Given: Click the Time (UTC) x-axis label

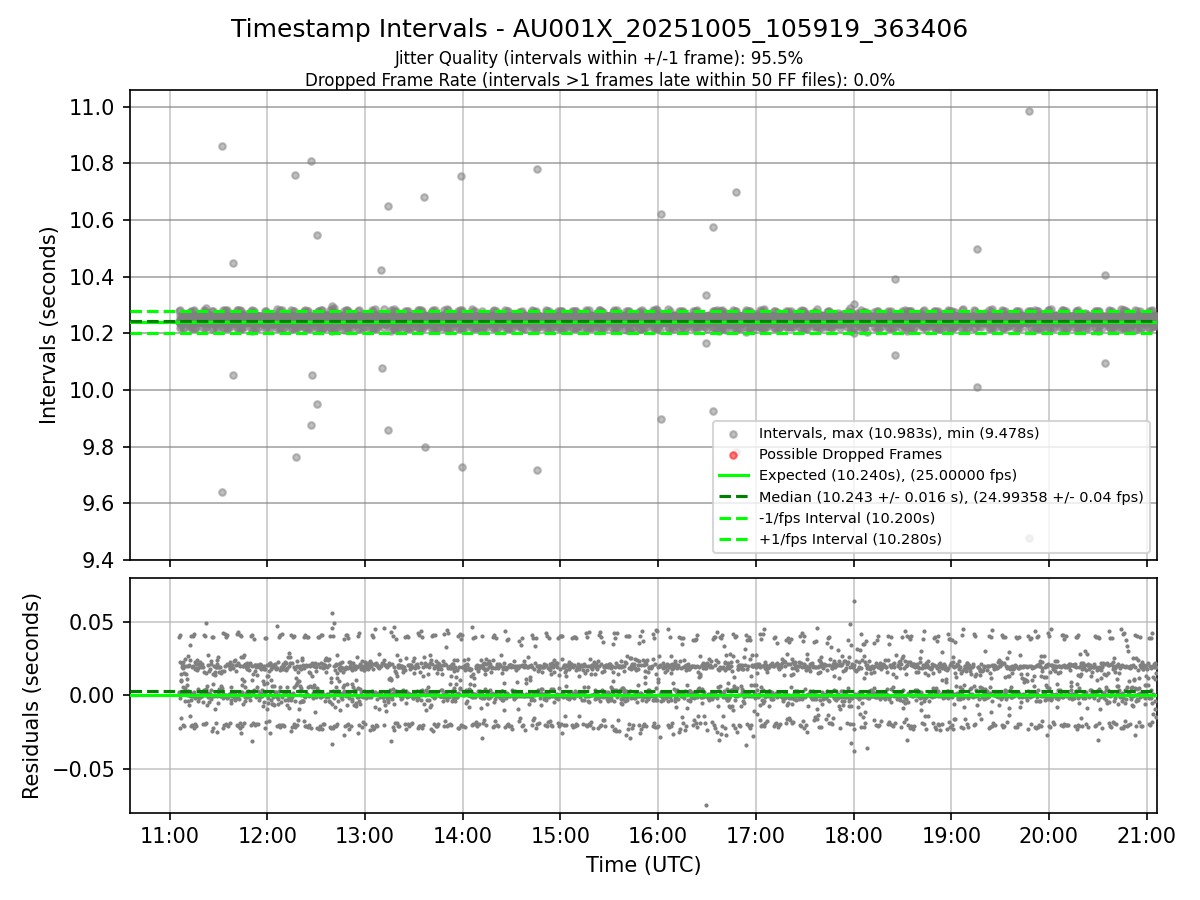Looking at the screenshot, I should tap(643, 865).
